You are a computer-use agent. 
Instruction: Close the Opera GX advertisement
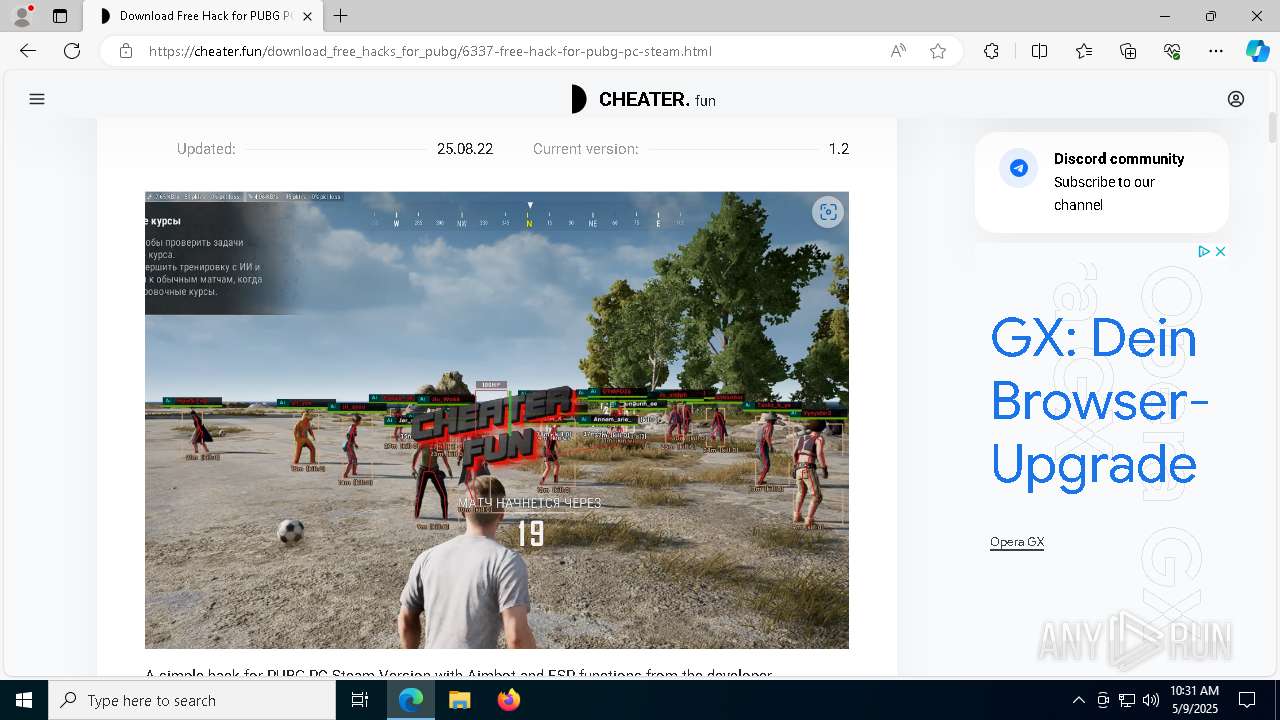tap(1220, 251)
